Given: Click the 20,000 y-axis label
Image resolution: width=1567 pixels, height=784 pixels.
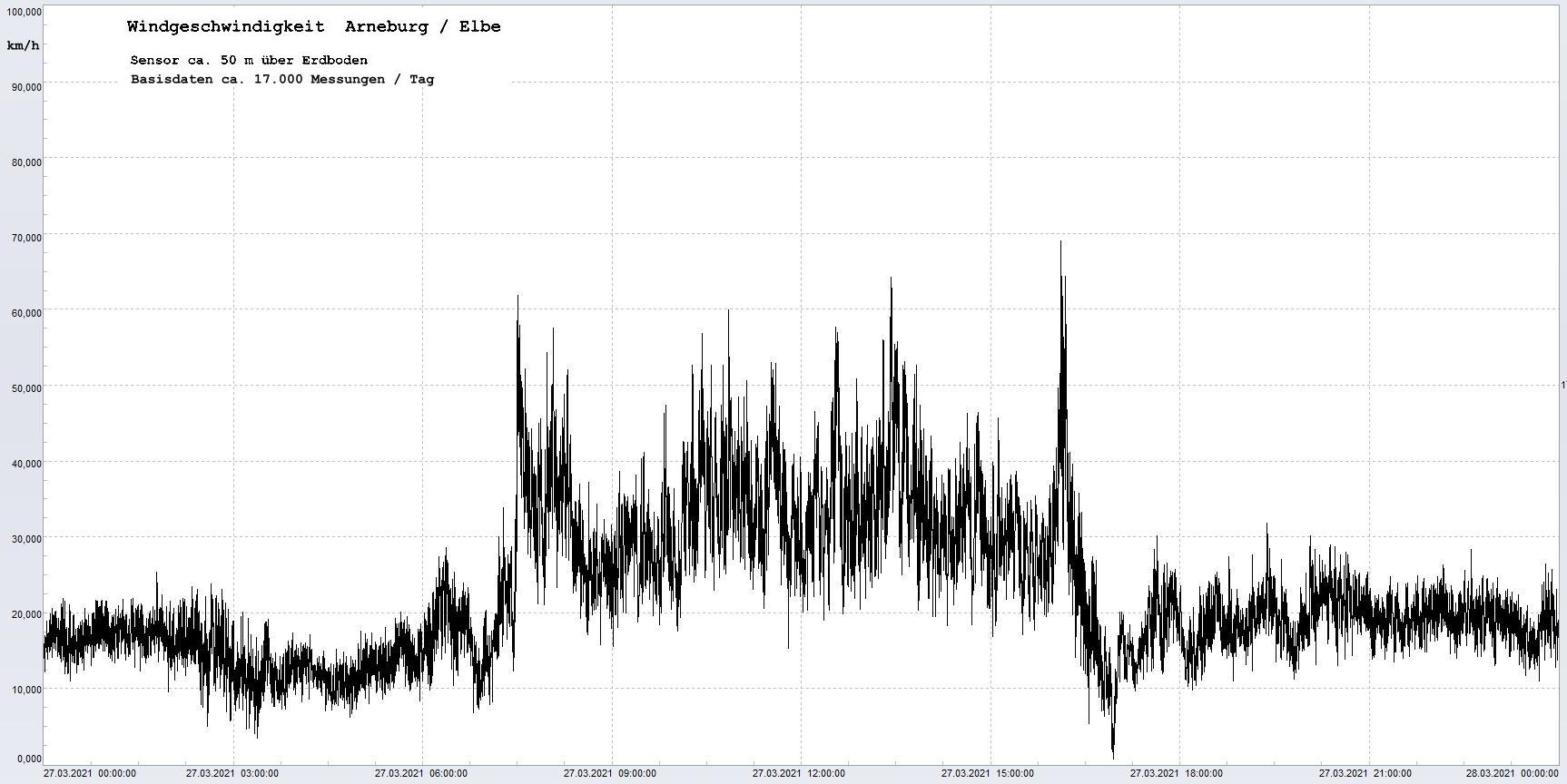Looking at the screenshot, I should (25, 614).
